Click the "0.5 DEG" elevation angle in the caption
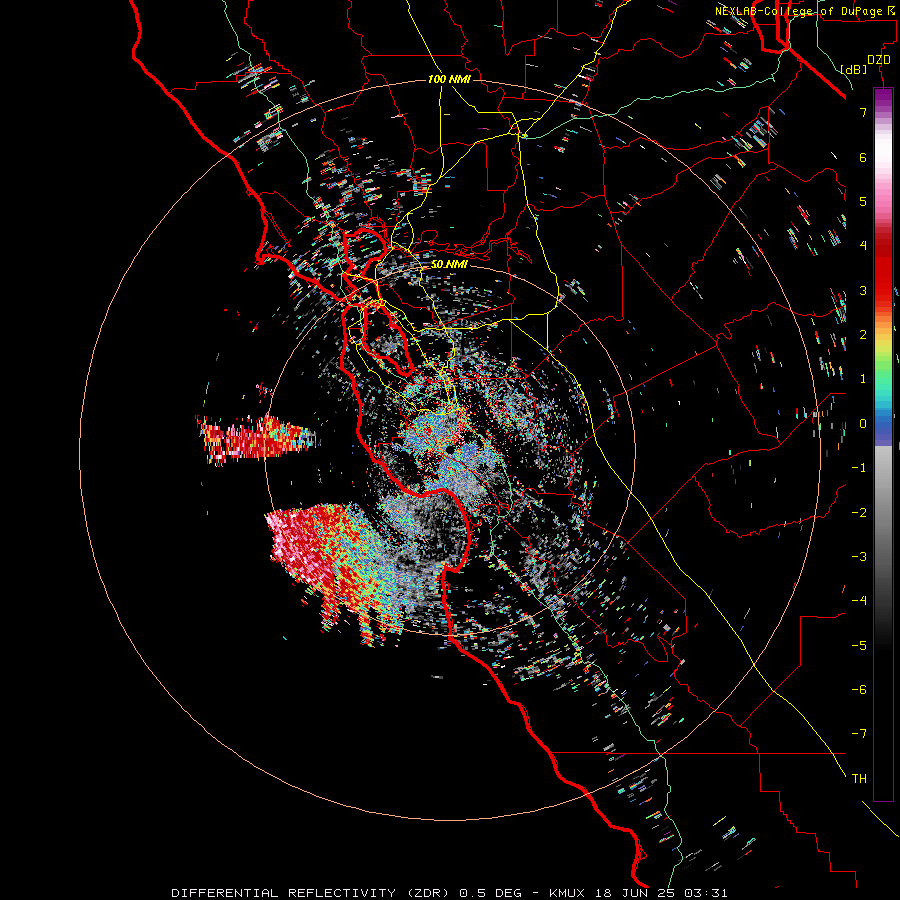The image size is (900, 900). (x=491, y=893)
